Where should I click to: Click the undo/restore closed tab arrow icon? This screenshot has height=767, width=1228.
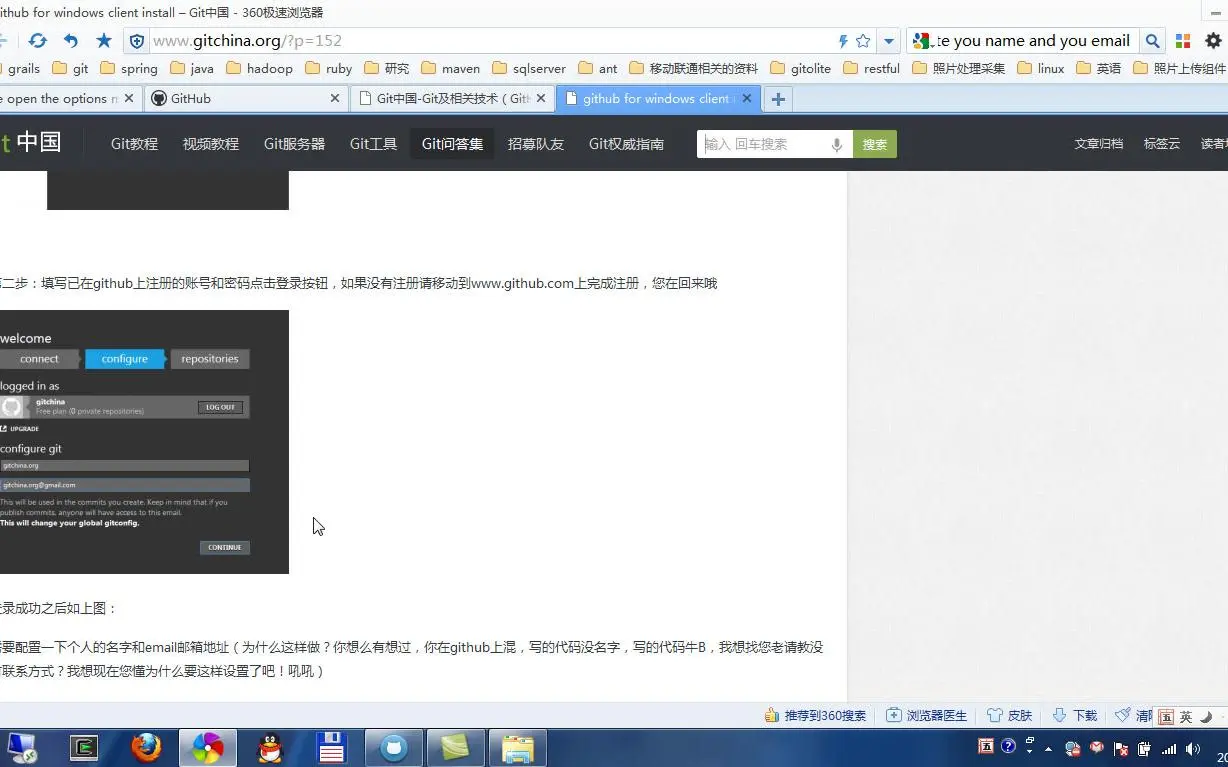[x=70, y=41]
